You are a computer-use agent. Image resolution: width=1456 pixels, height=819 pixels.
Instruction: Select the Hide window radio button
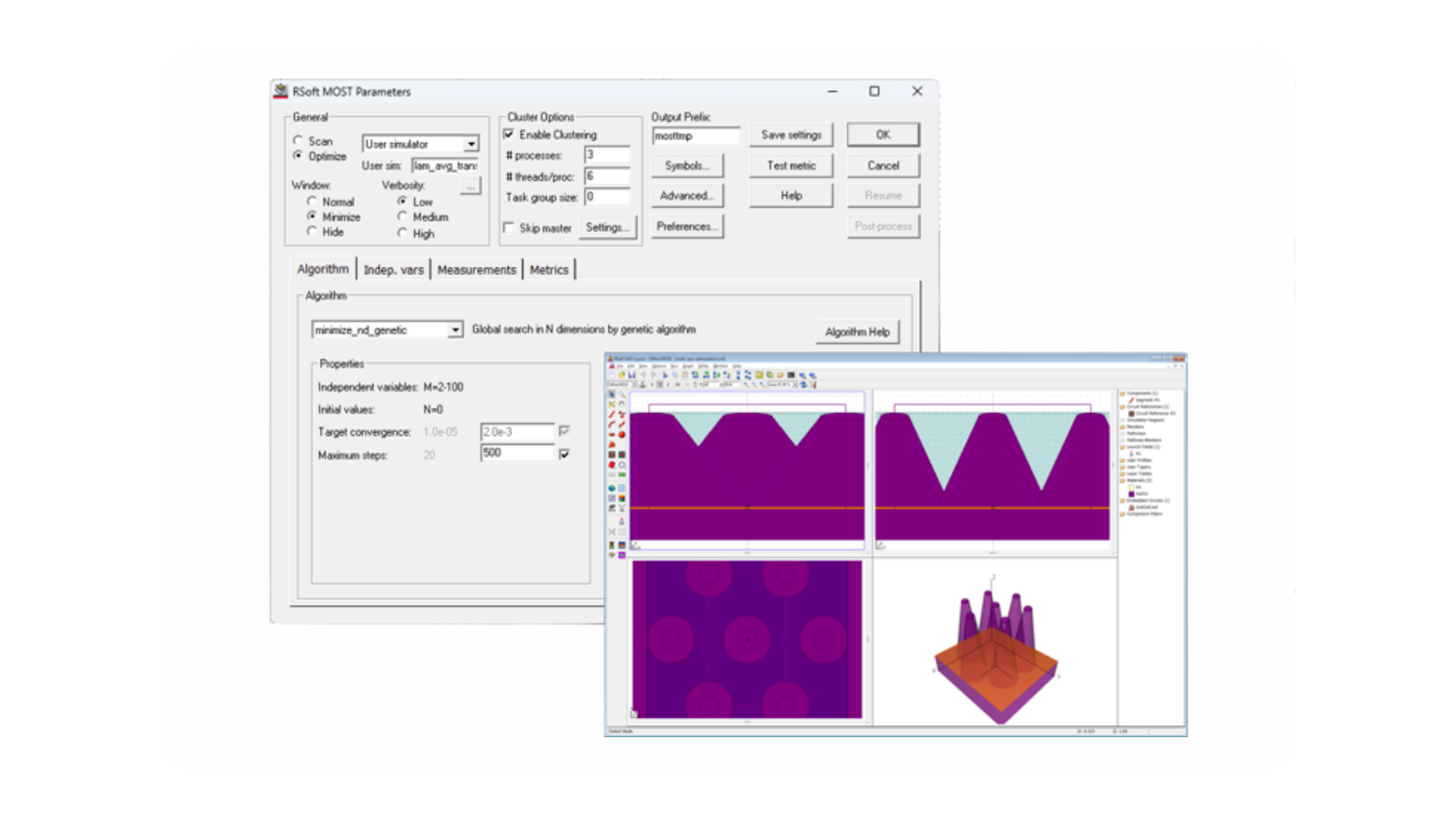click(312, 231)
